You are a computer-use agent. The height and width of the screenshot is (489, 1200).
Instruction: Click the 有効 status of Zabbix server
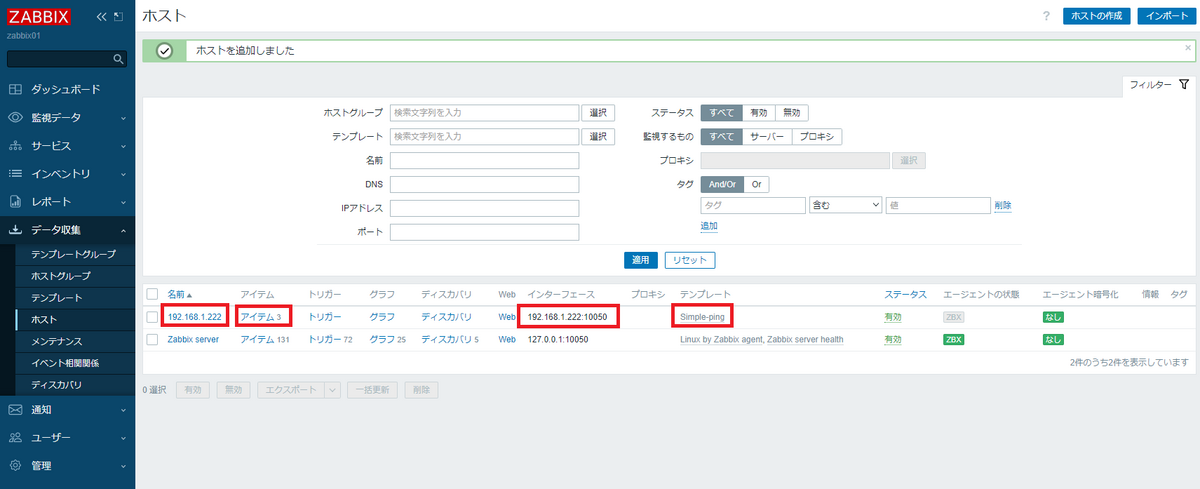tap(893, 339)
